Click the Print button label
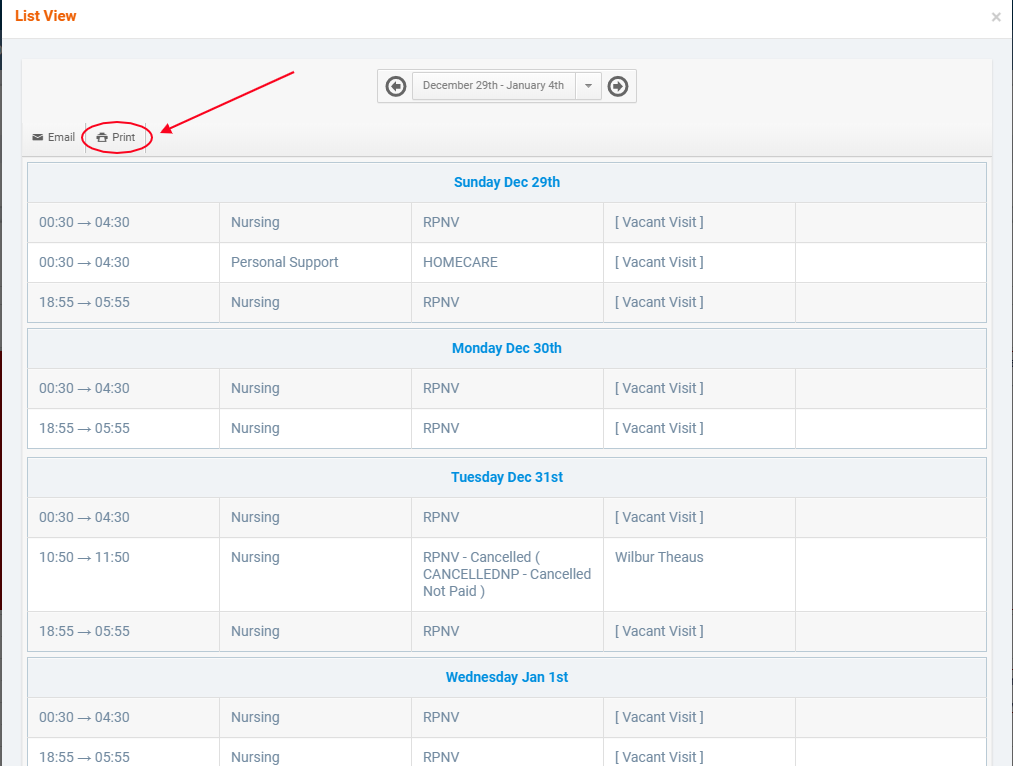1013x766 pixels. [x=123, y=137]
